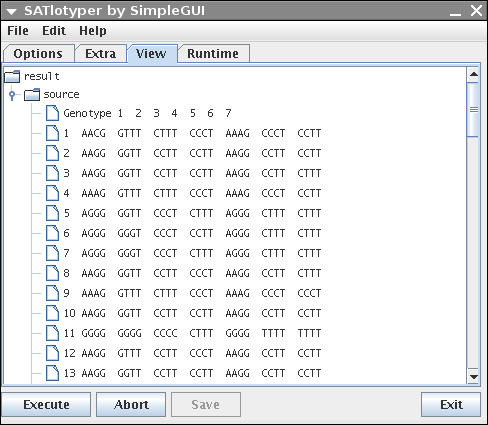Click the vertical scrollbar thumb
This screenshot has height=425, width=488.
[473, 110]
